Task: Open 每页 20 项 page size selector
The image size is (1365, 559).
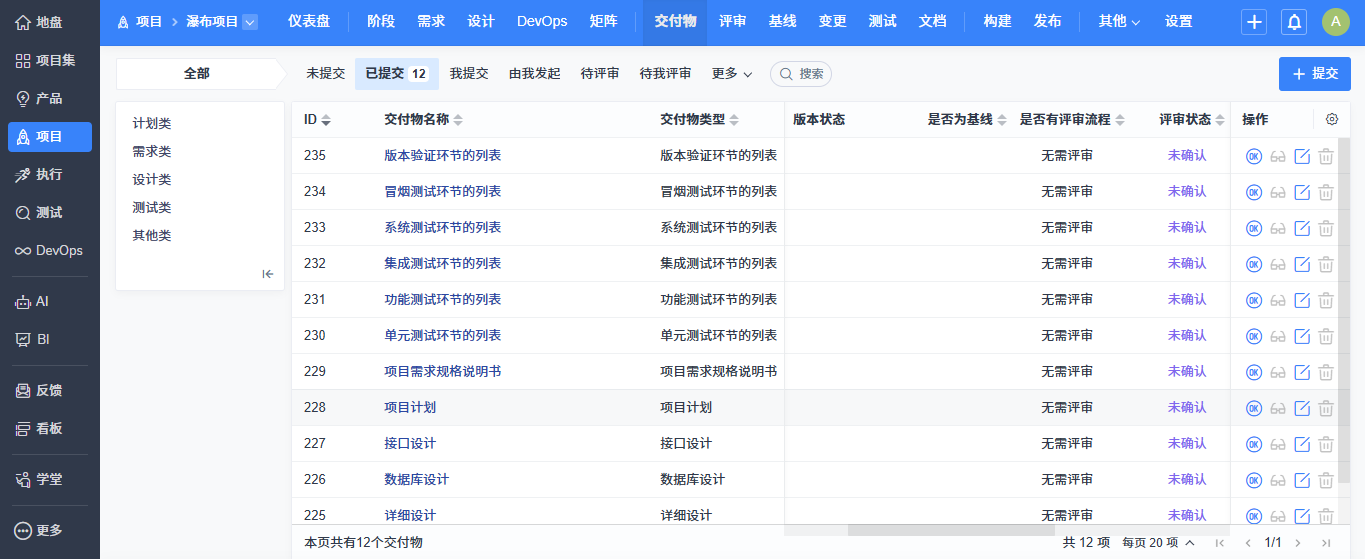Action: click(x=1158, y=542)
